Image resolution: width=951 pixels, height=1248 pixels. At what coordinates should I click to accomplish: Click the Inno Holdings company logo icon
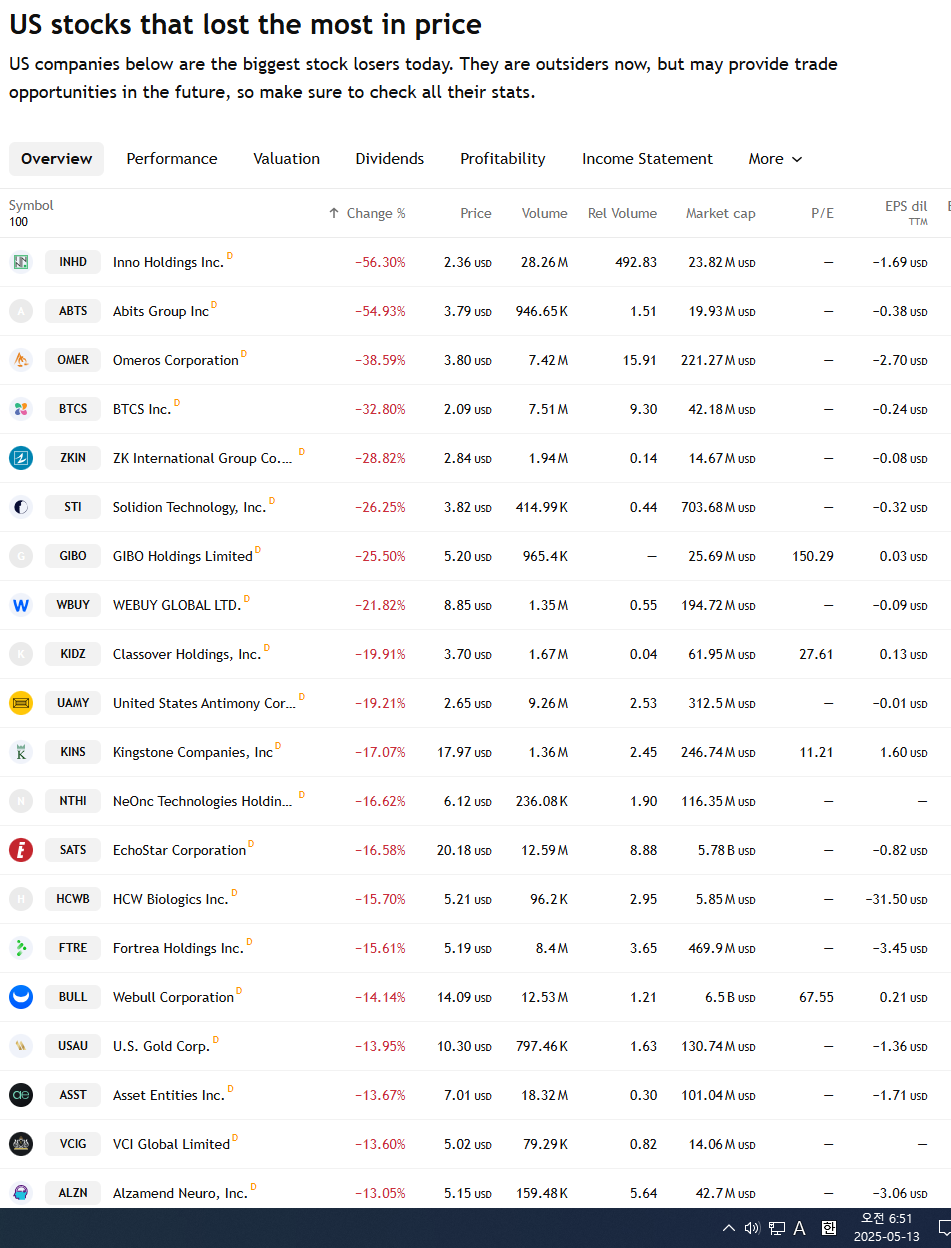21,262
